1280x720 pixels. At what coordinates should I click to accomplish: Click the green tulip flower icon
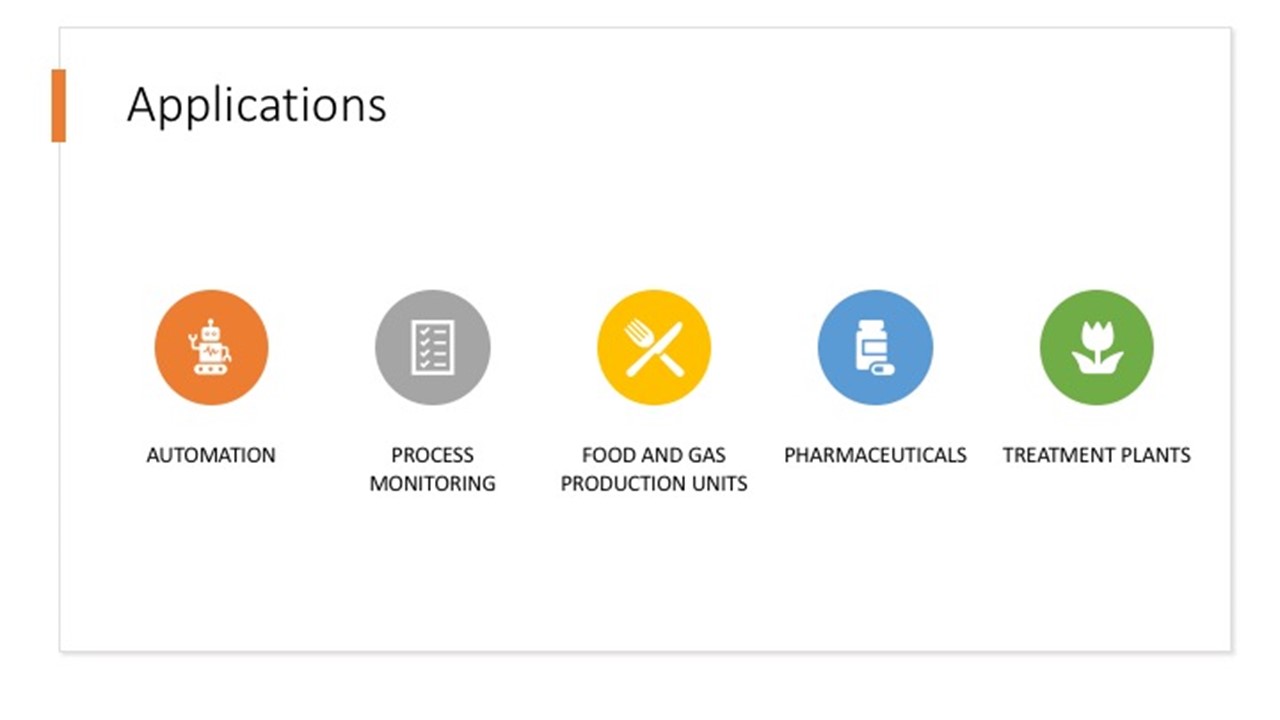tap(1096, 347)
